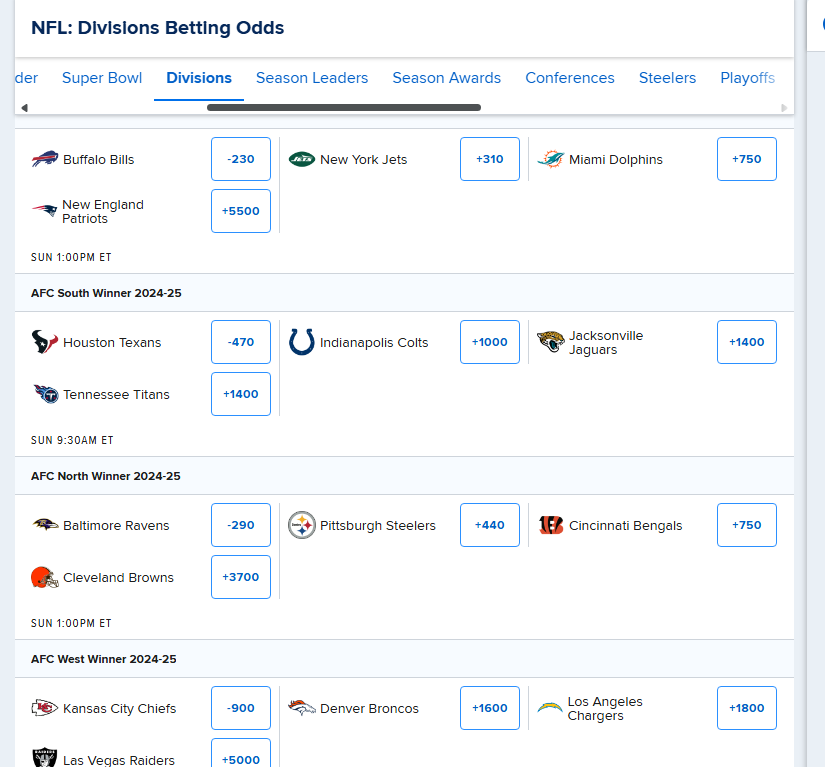Click the AFC North Winner 2024-25 heading
The width and height of the screenshot is (825, 767).
106,476
